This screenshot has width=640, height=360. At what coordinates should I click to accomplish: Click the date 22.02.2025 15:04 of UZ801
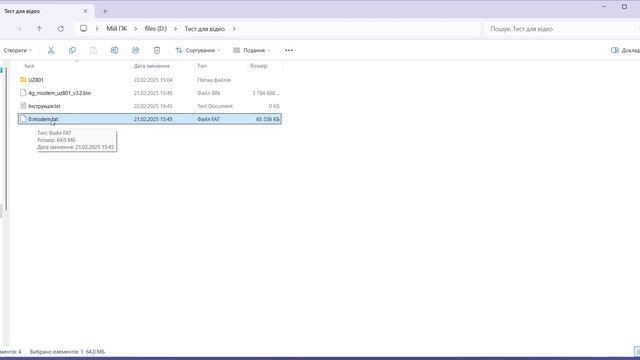point(153,80)
